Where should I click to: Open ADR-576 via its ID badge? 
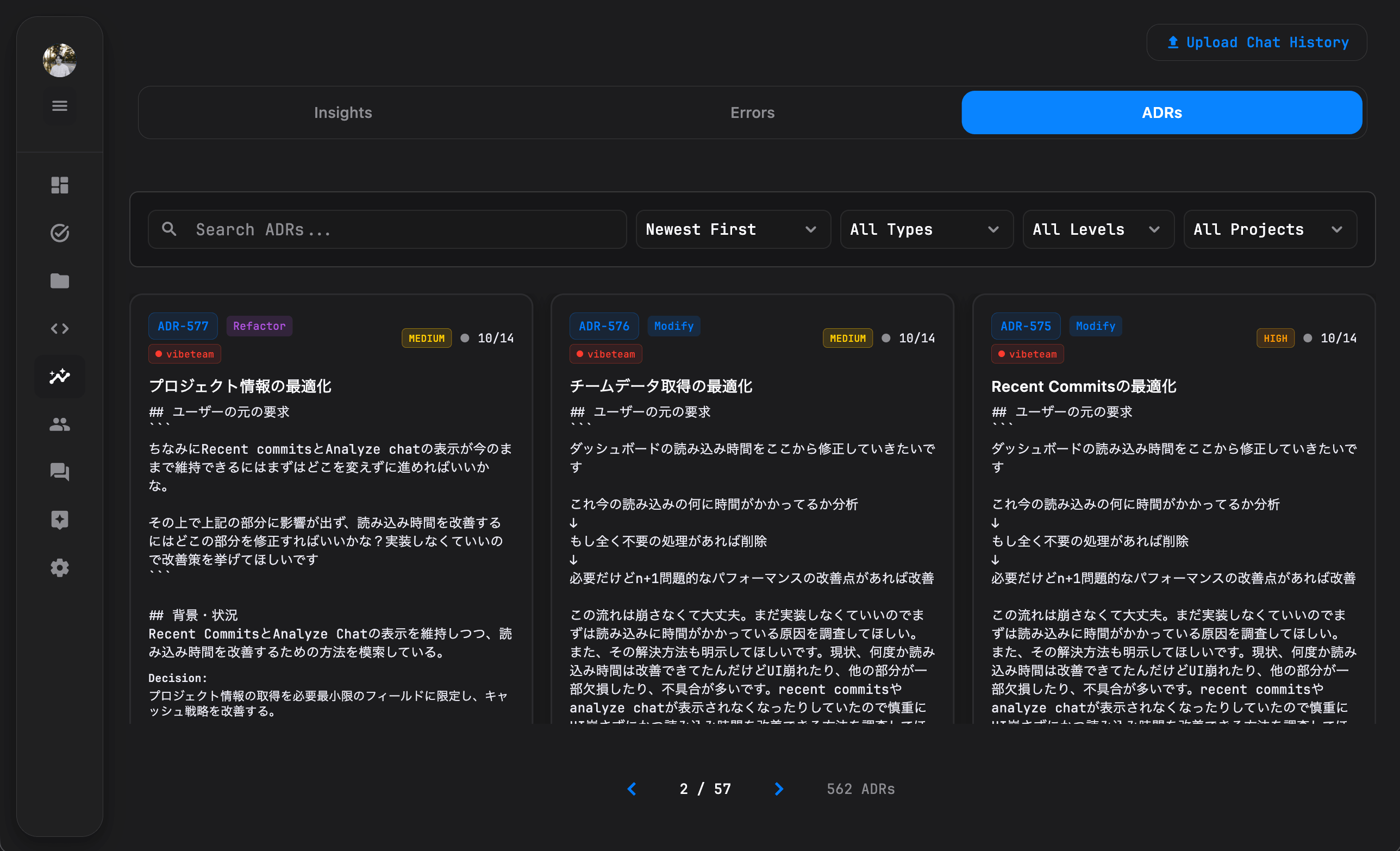[x=604, y=326]
